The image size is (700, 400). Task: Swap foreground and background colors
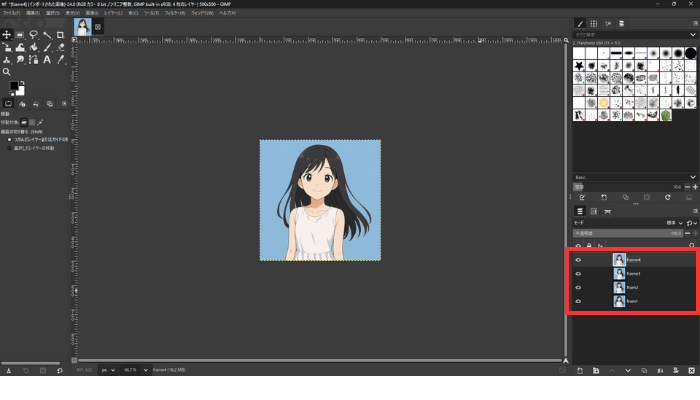click(x=22, y=83)
